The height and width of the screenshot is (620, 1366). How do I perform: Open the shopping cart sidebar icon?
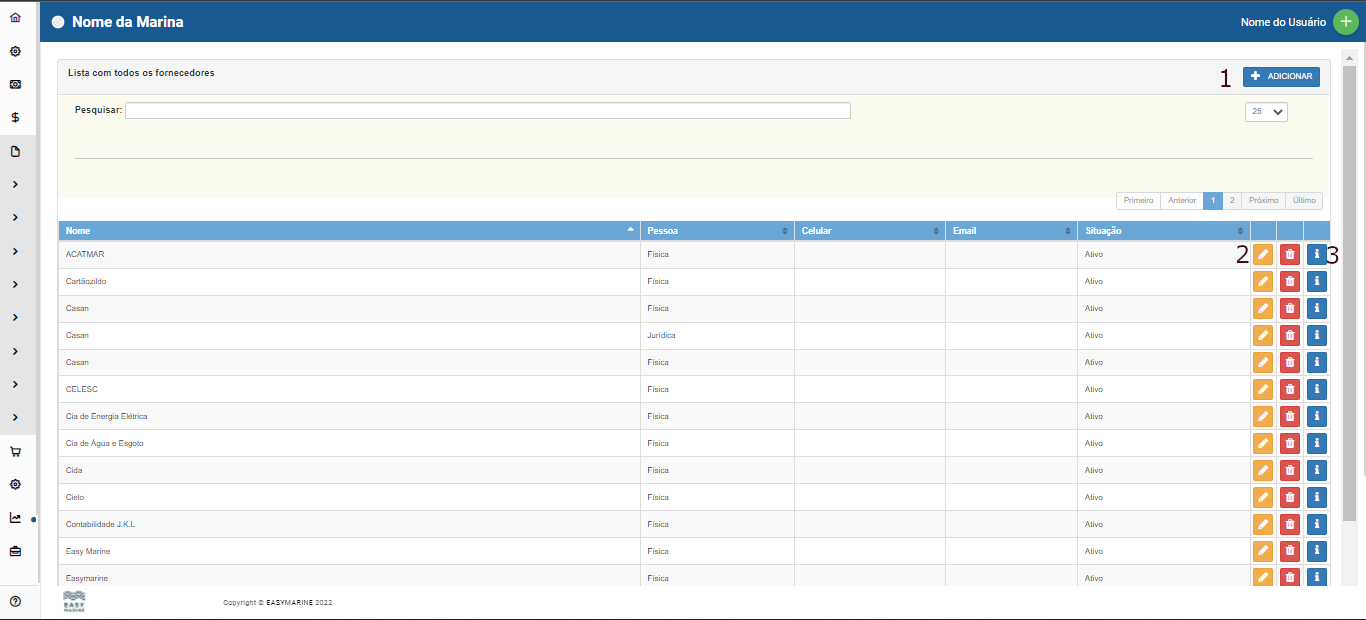pos(15,451)
